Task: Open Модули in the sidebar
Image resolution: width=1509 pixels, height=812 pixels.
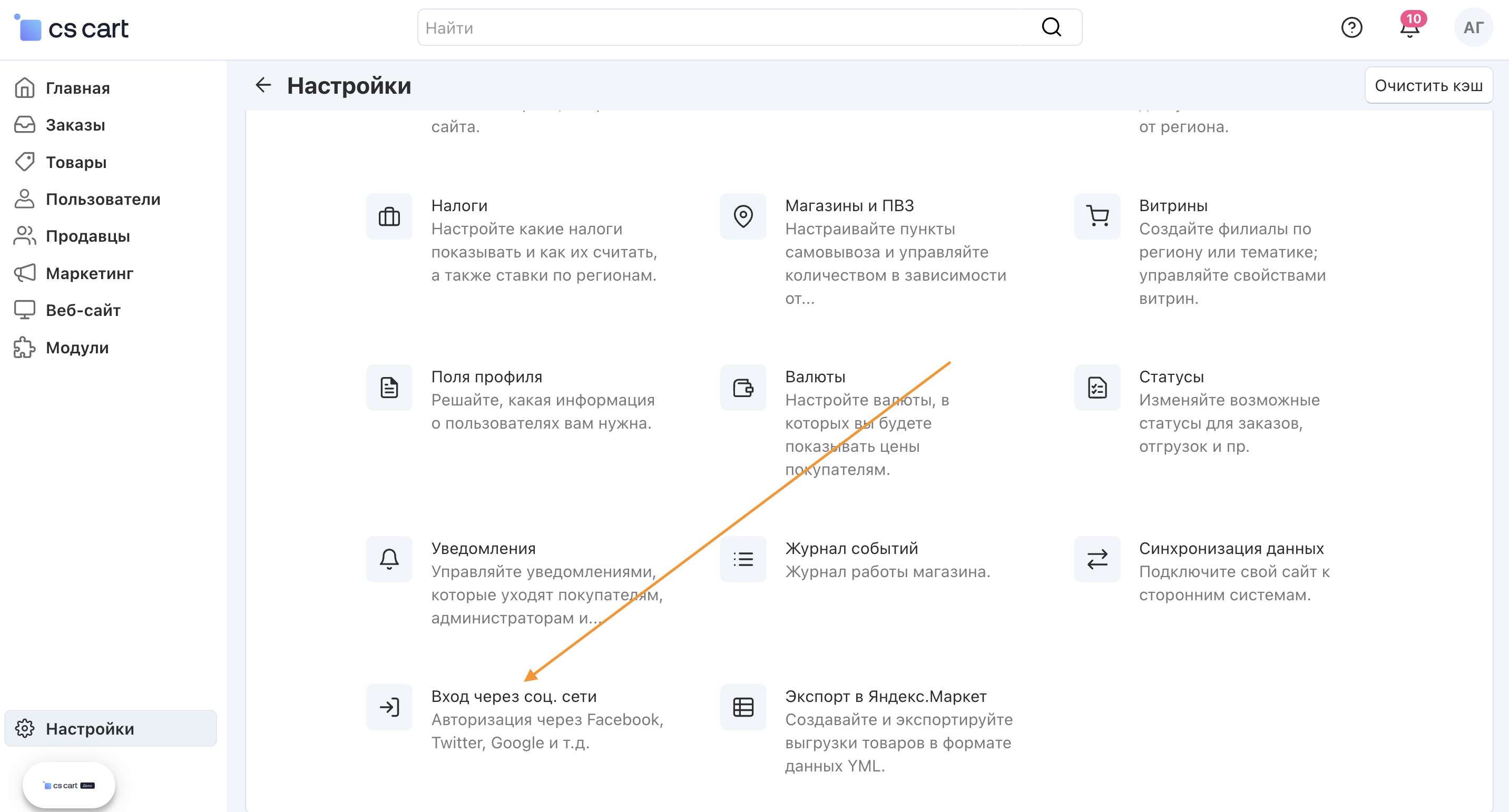Action: pyautogui.click(x=77, y=348)
